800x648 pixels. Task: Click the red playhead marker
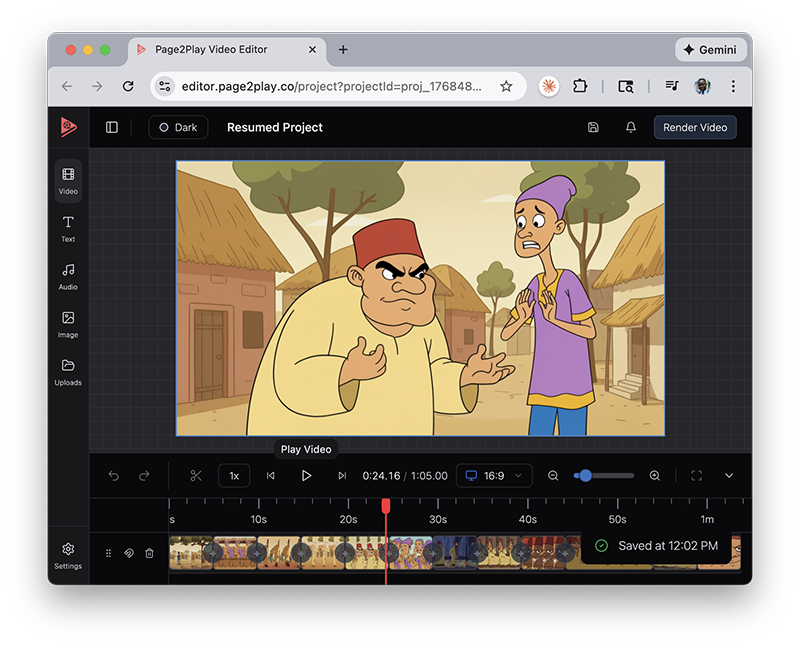[x=386, y=506]
